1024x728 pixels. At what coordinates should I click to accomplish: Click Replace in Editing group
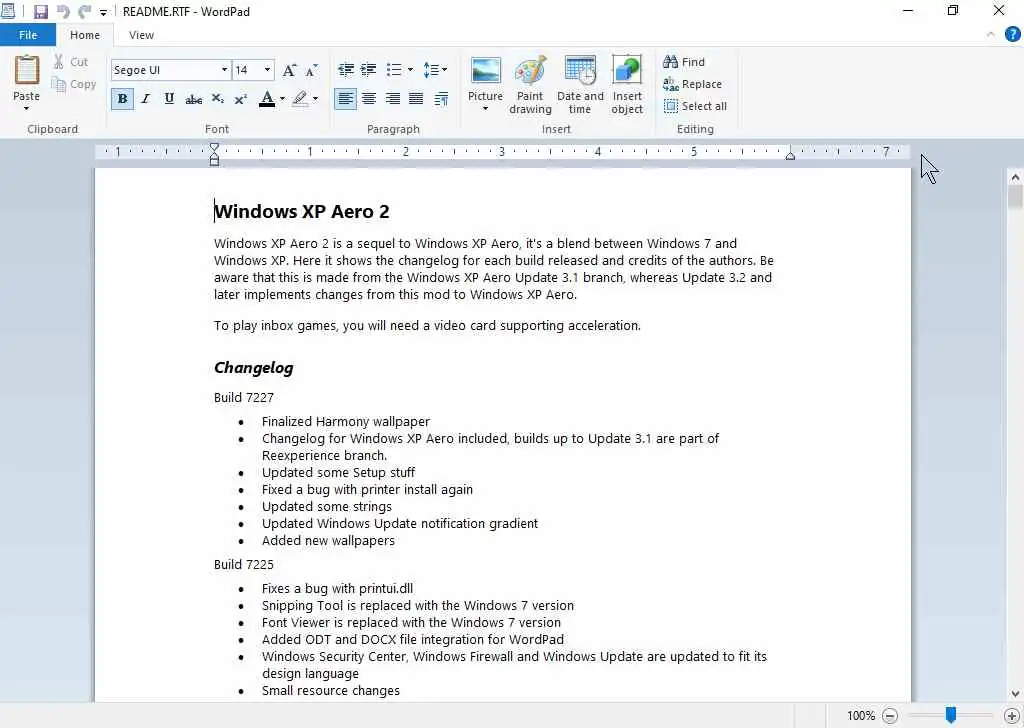(692, 84)
